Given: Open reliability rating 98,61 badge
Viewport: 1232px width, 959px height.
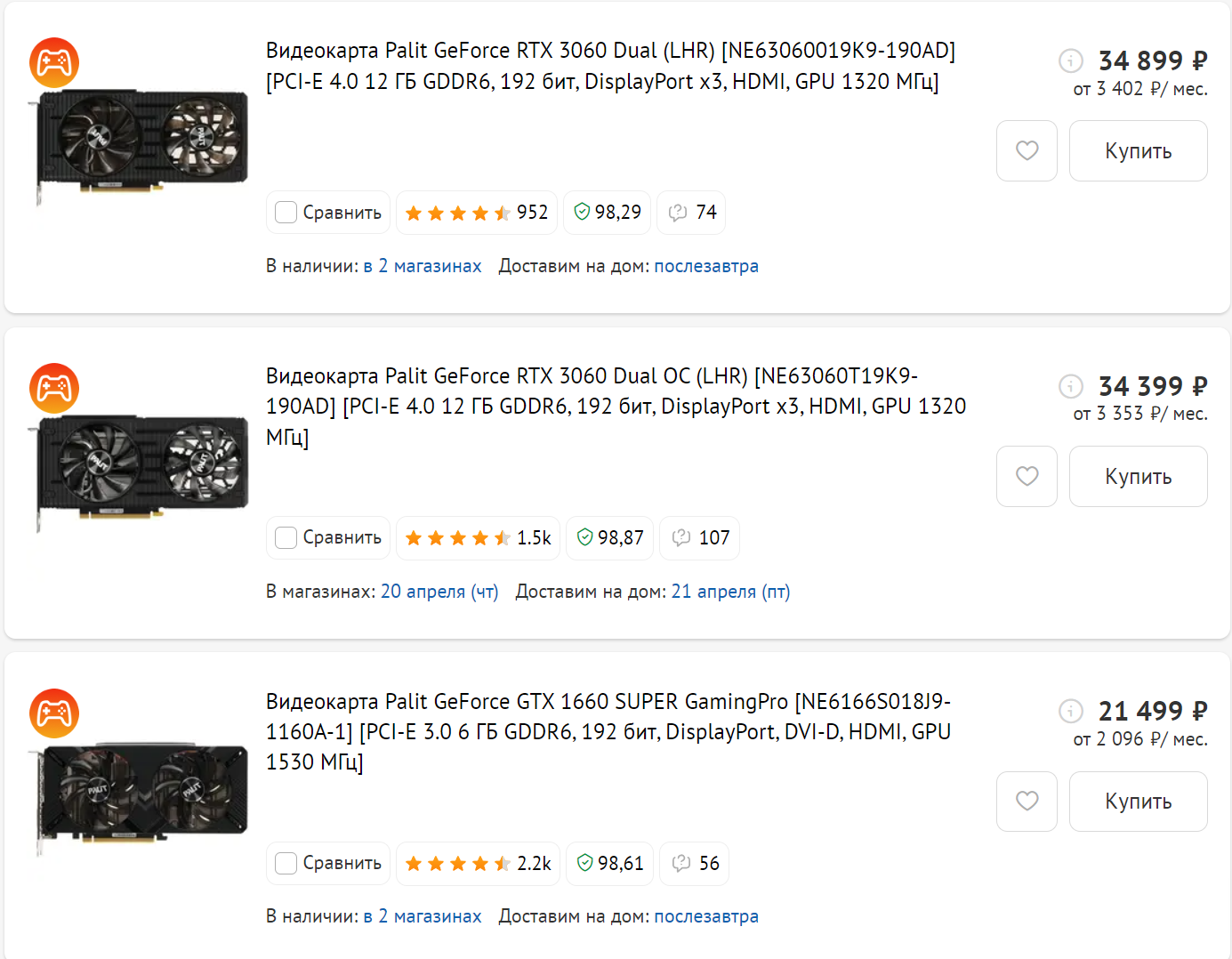Looking at the screenshot, I should click(x=610, y=863).
